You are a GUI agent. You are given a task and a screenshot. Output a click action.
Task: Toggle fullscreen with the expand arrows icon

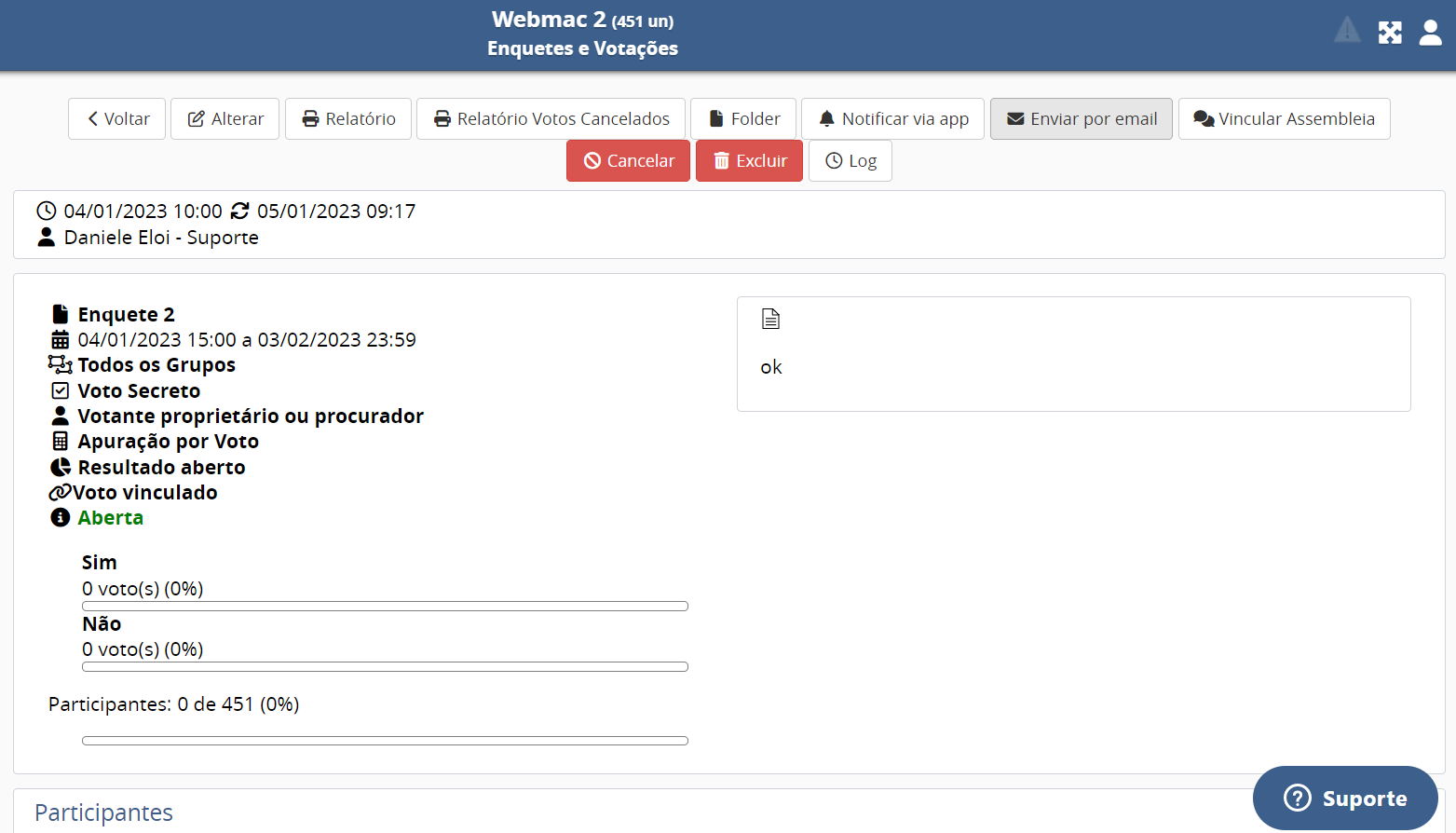1390,33
